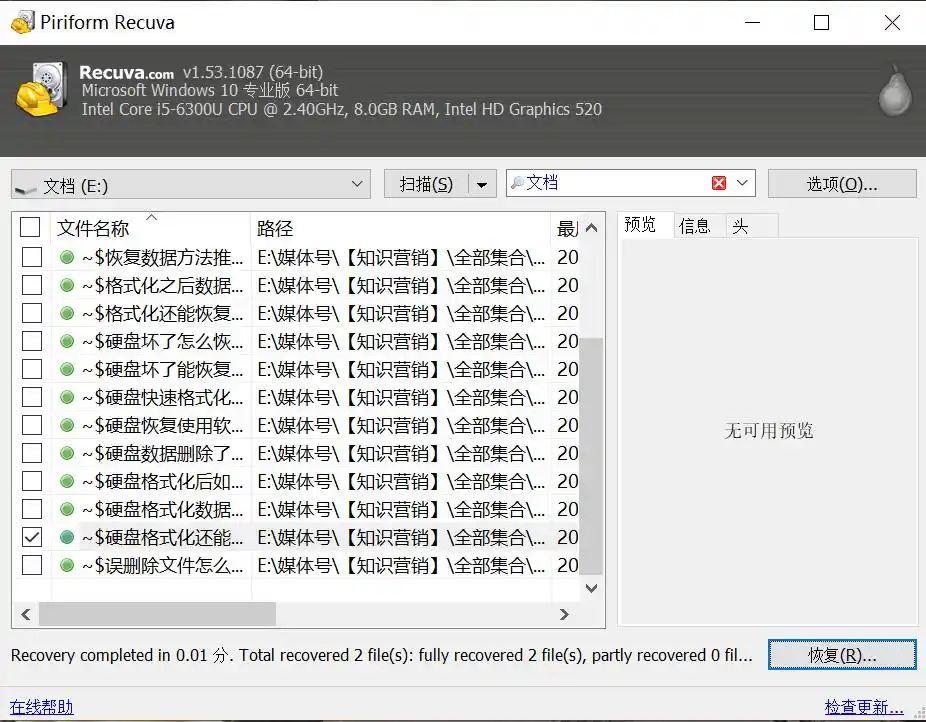Screen dimensions: 926x722
Task: Click the scroll-down arrow of file list
Action: point(591,588)
